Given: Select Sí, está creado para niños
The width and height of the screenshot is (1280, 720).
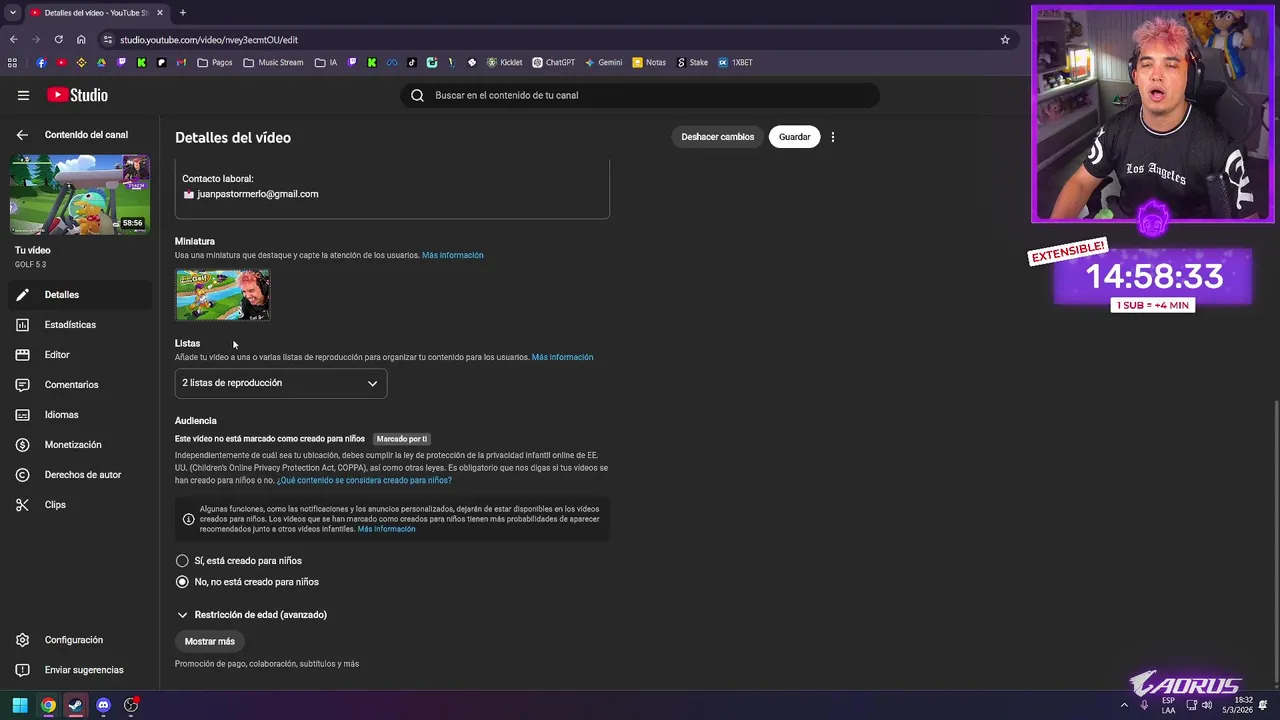Looking at the screenshot, I should click(x=182, y=561).
